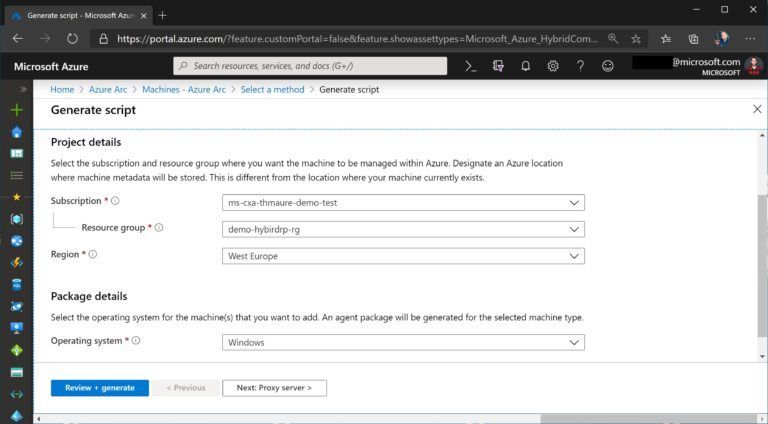Click the "Project details" heading
The image size is (768, 424).
[86, 142]
